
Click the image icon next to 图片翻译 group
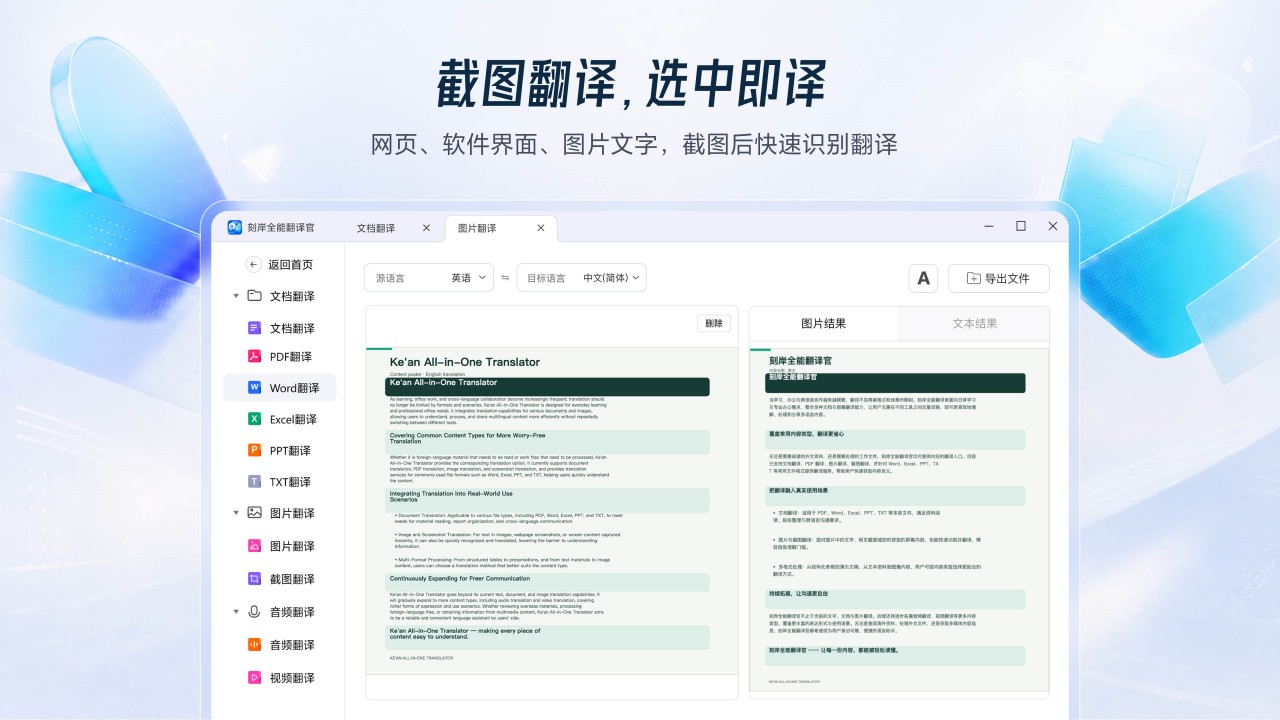point(254,513)
